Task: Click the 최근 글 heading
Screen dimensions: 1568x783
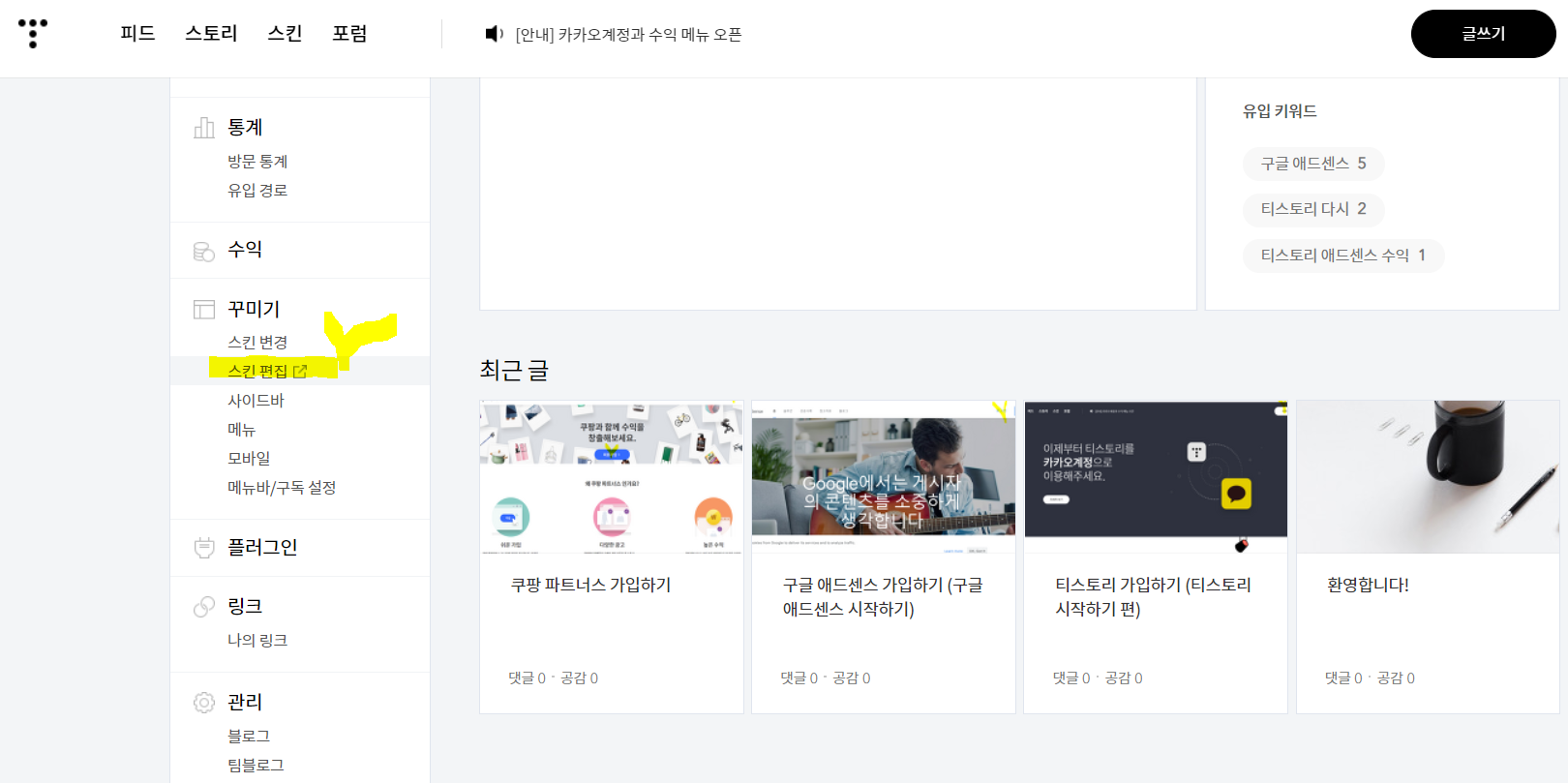Action: [x=514, y=371]
